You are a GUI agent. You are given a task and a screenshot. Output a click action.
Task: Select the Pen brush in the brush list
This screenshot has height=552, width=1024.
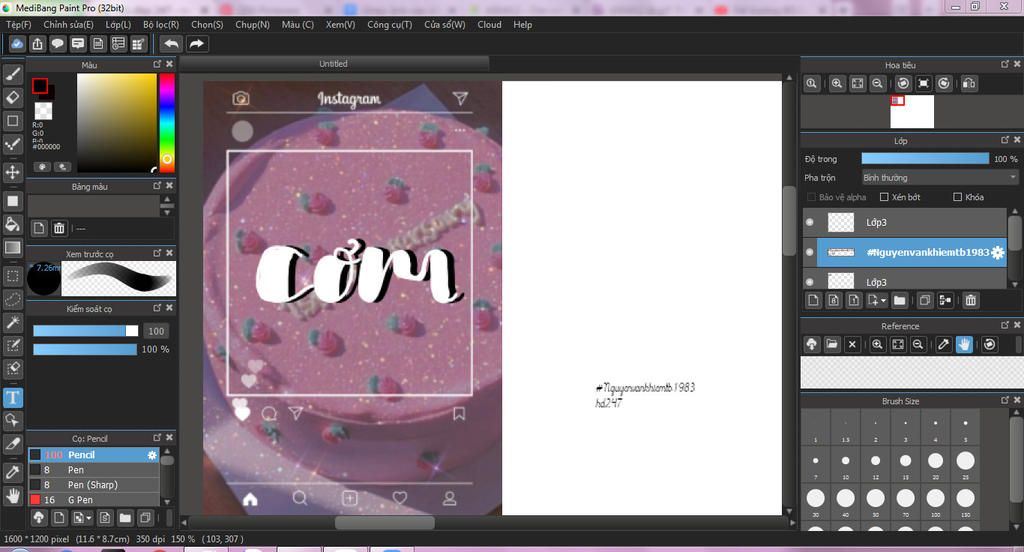click(x=94, y=470)
